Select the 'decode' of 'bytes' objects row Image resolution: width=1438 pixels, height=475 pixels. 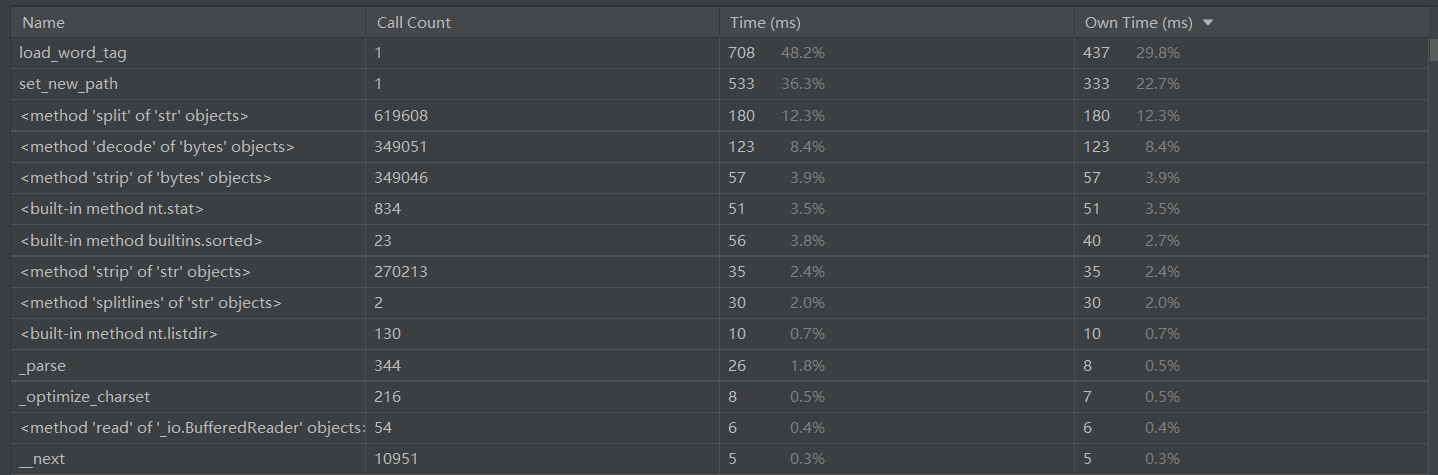(x=719, y=146)
